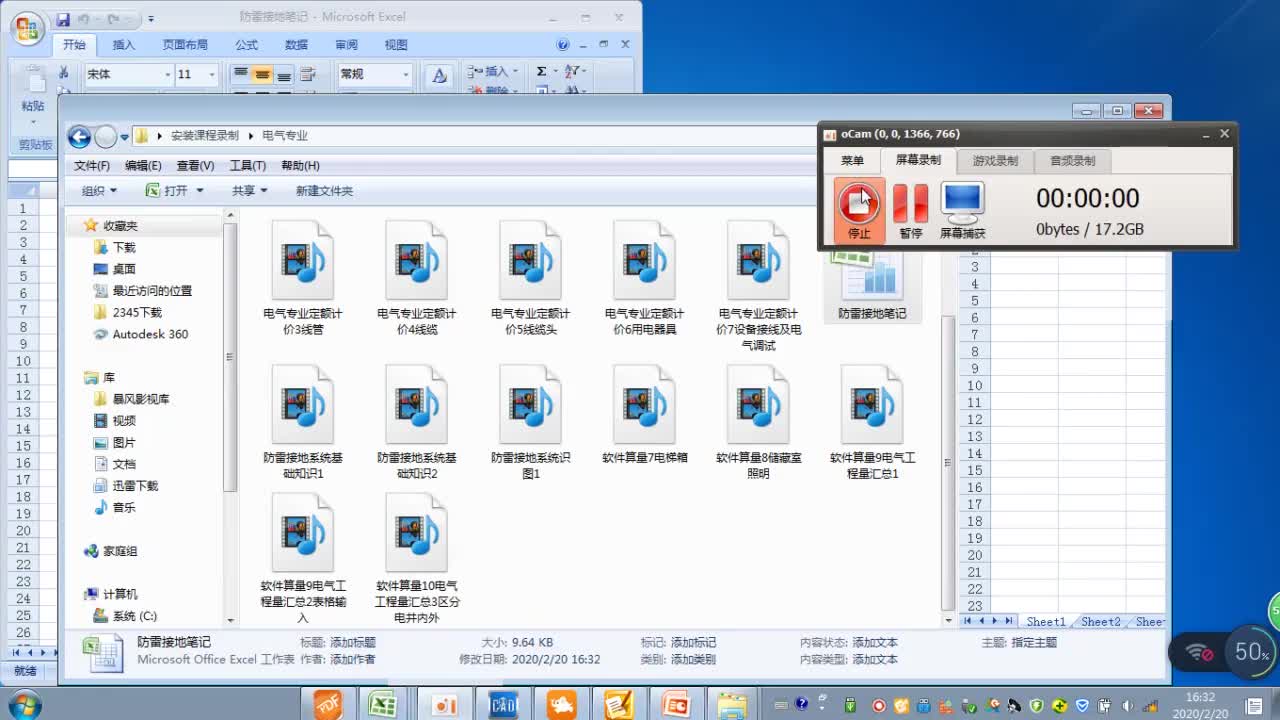Viewport: 1280px width, 720px height.
Task: Click 添加标题 in Explorer details pane
Action: pos(353,643)
